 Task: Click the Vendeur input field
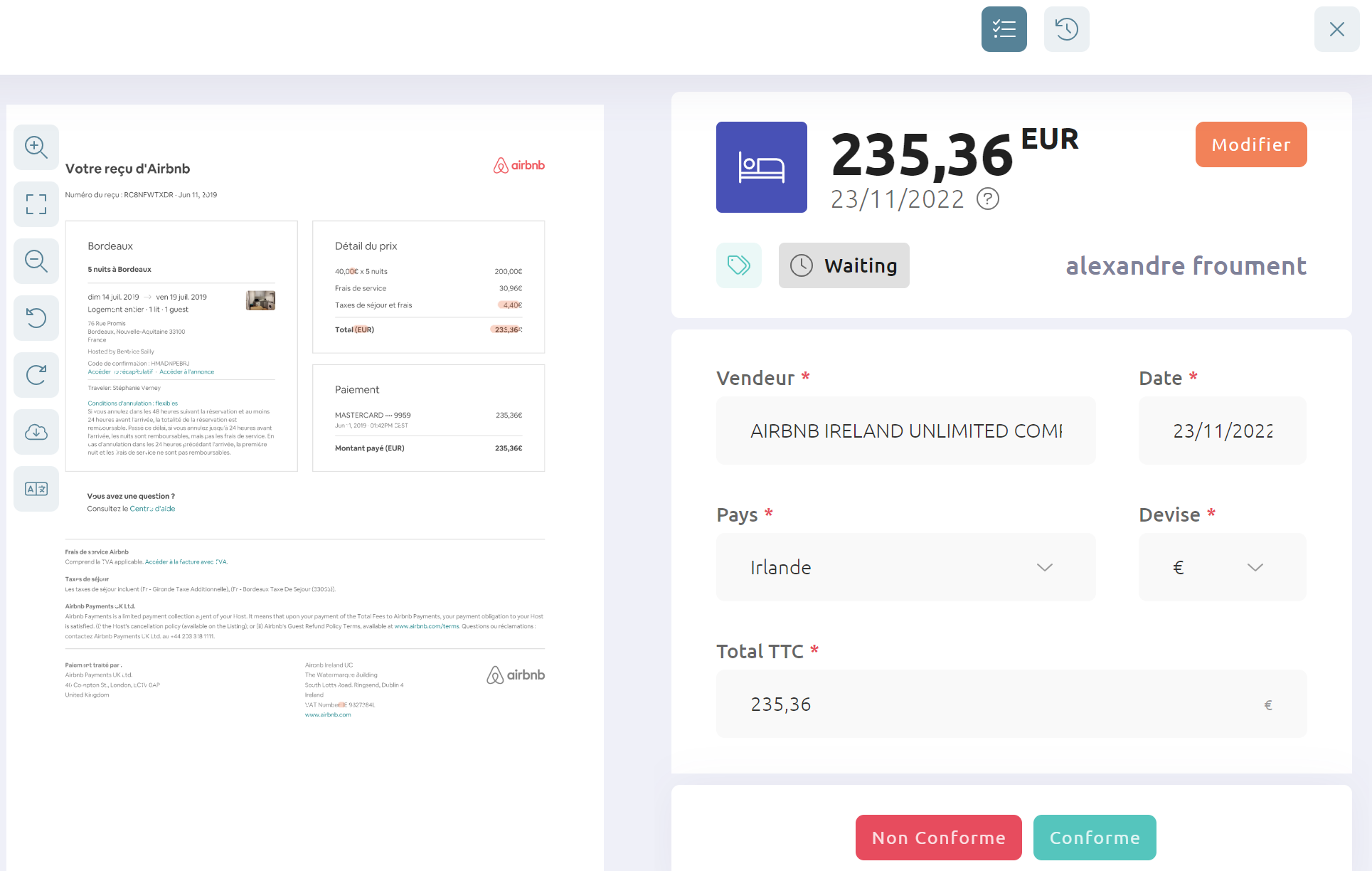tap(906, 431)
